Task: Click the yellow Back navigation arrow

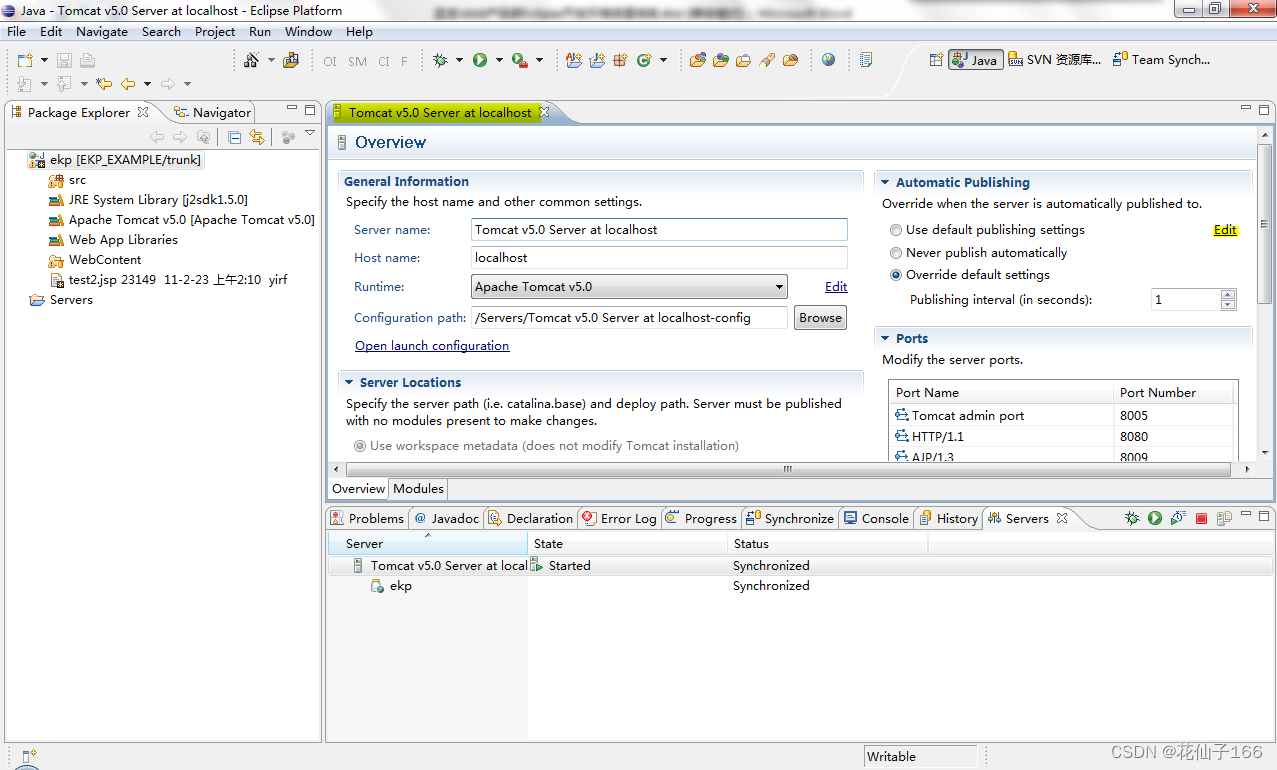Action: pos(128,84)
